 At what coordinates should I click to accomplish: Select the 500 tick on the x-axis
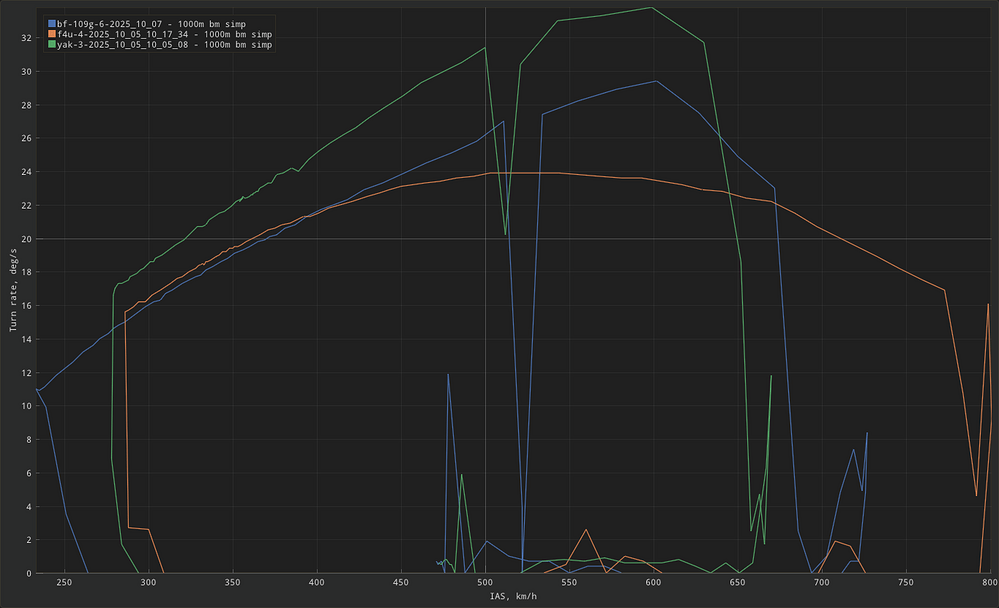pos(485,583)
